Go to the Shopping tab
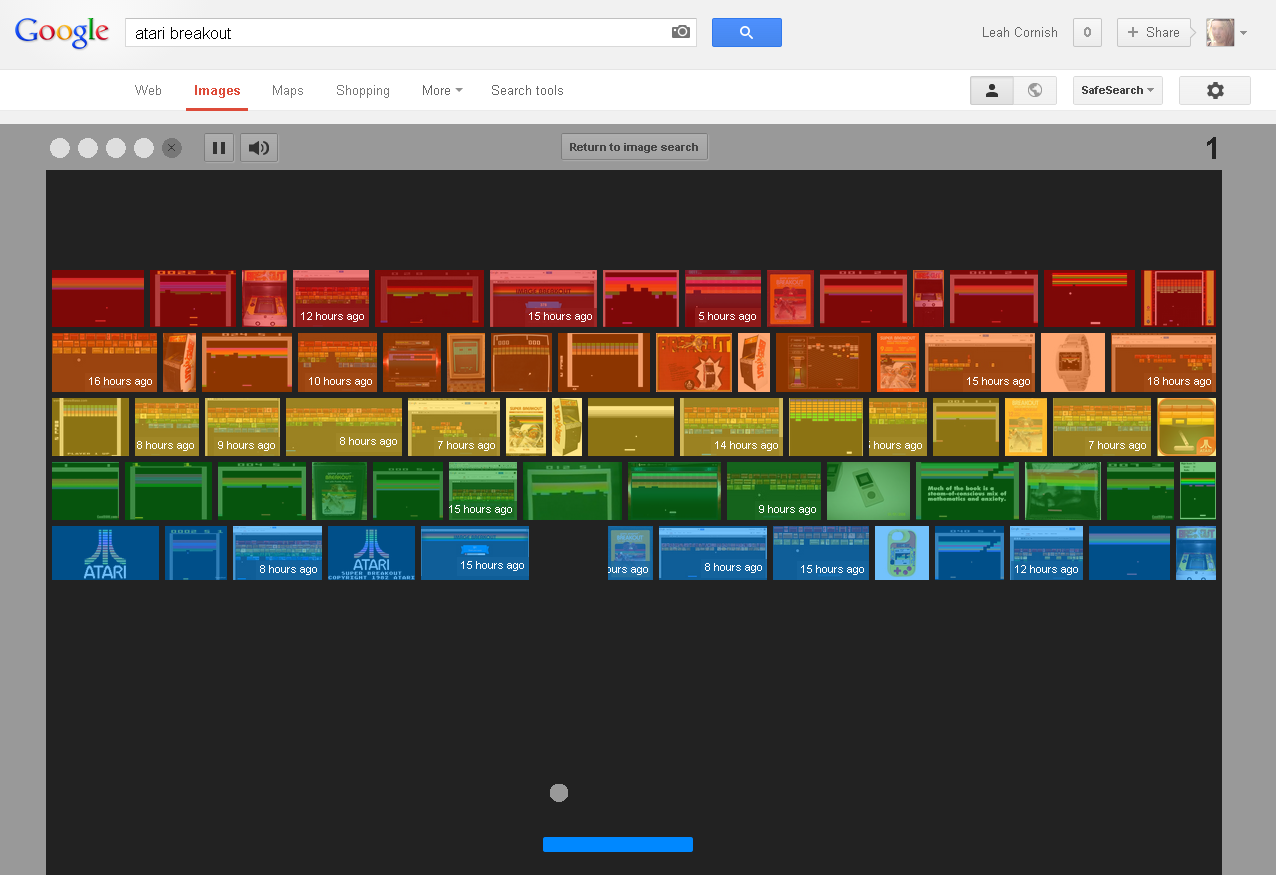The width and height of the screenshot is (1276, 875). coord(363,90)
